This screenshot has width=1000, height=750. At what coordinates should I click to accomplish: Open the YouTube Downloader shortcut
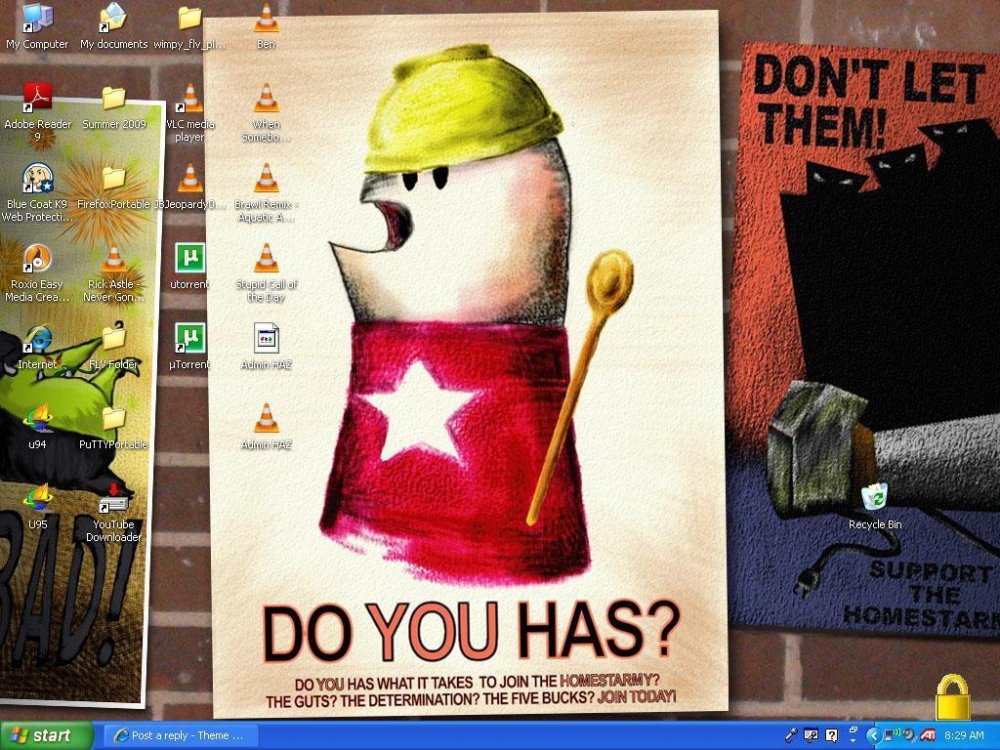[112, 500]
